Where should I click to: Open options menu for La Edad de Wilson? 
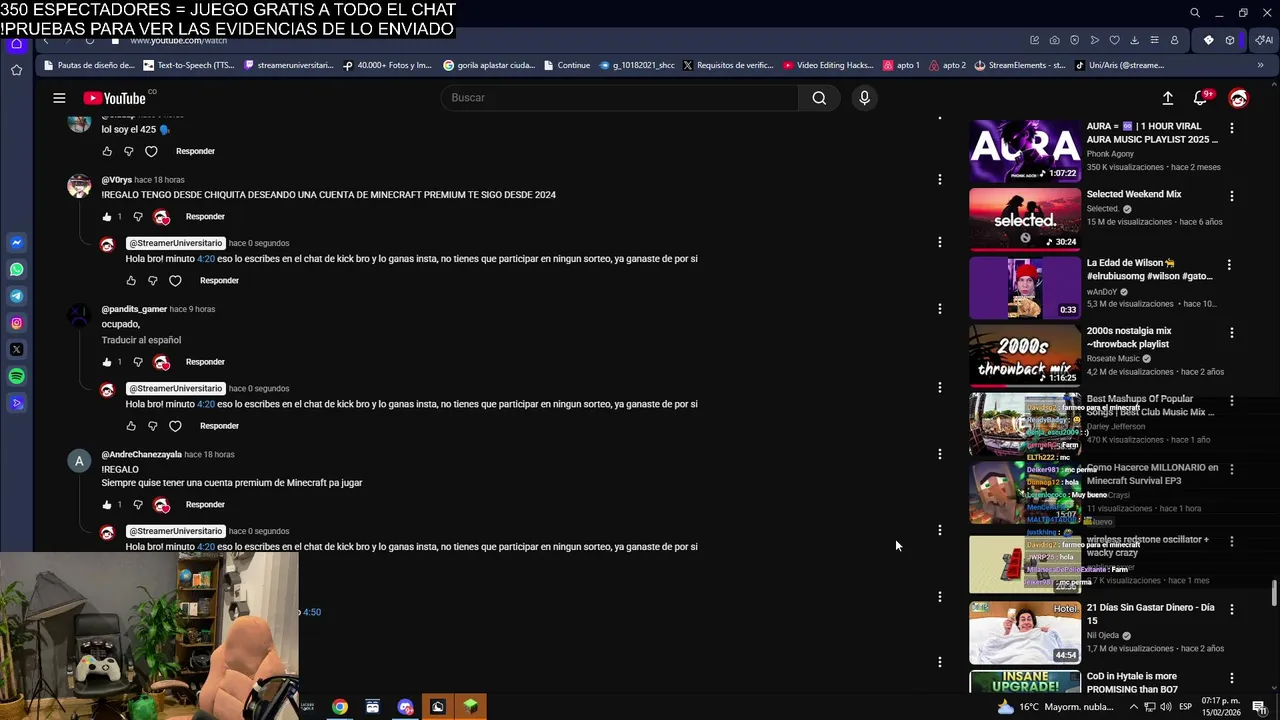coord(1229,265)
